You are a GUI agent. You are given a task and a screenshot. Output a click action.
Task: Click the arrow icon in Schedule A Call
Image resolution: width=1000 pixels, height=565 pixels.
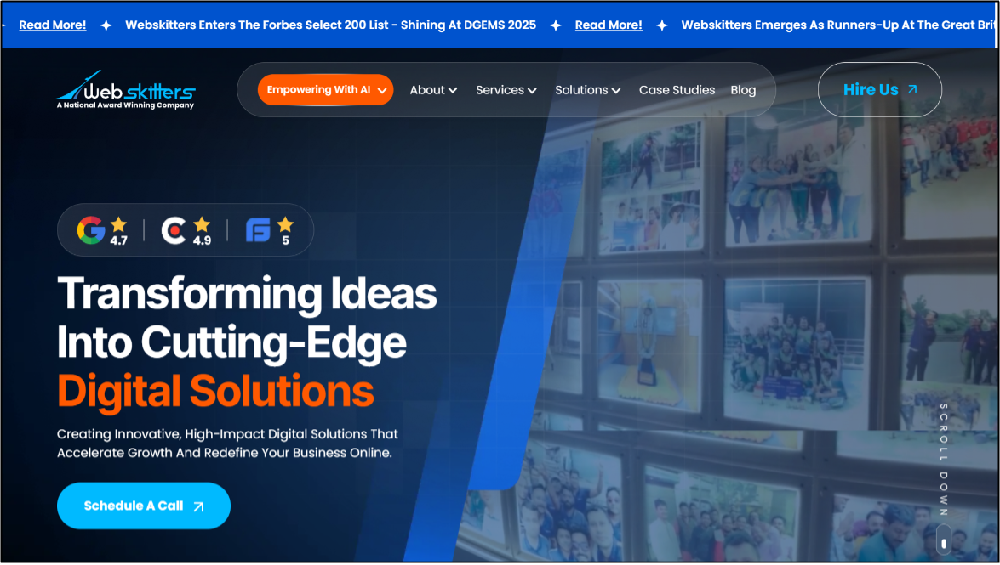[x=198, y=507]
